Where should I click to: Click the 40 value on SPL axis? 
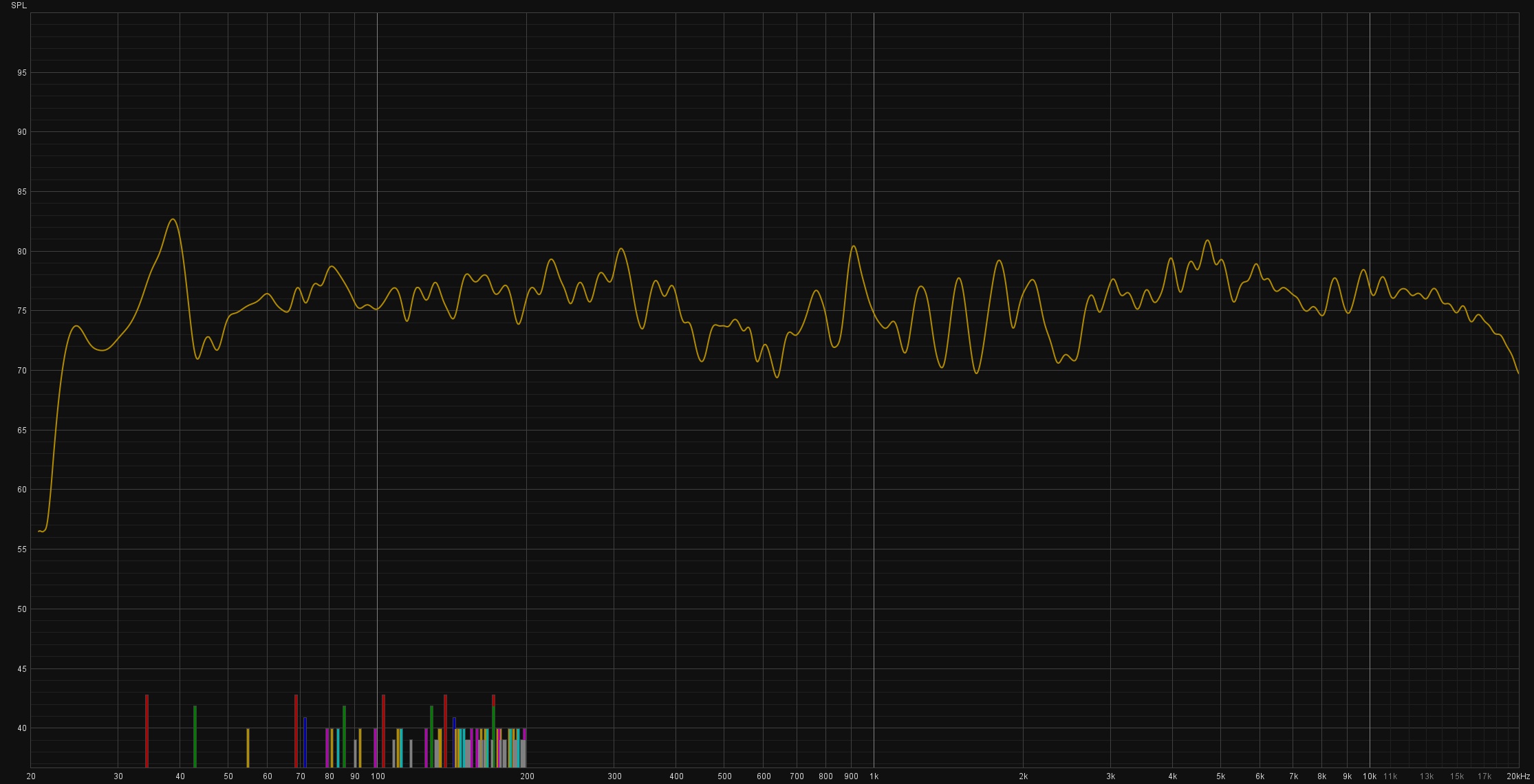point(22,728)
